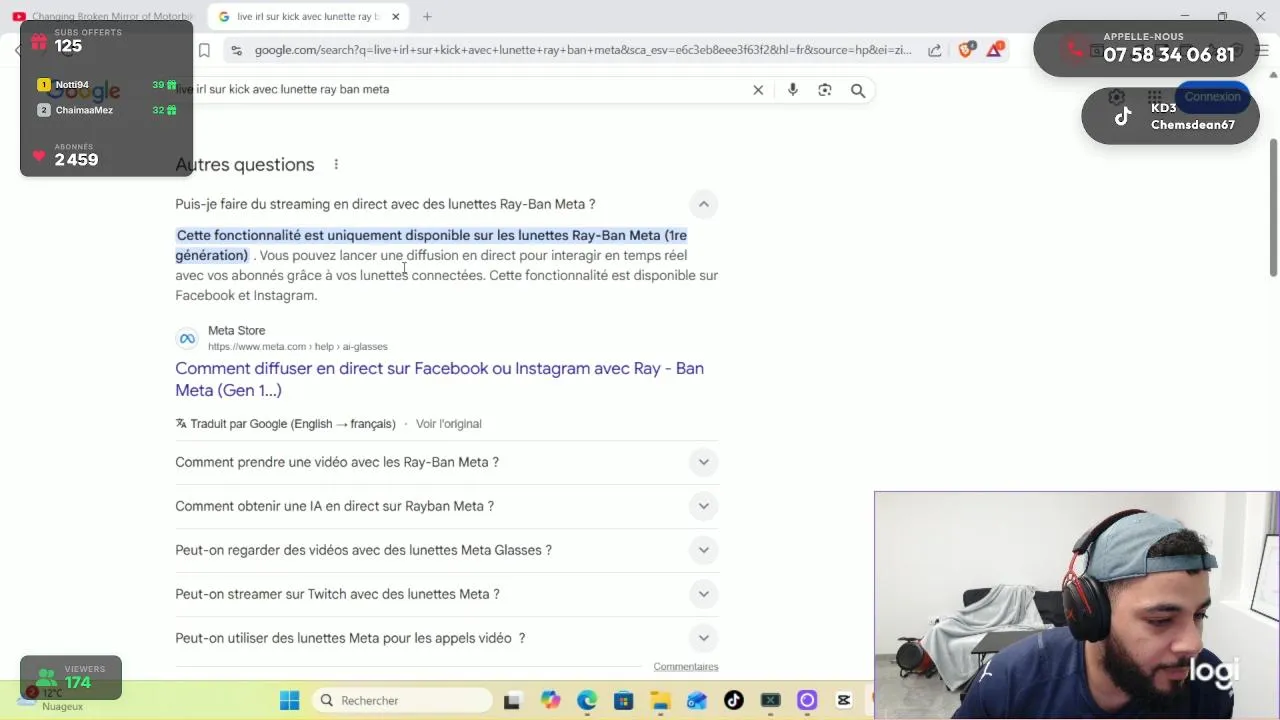Screen dimensions: 1280x720
Task: Close the Google search results tab
Action: point(396,16)
